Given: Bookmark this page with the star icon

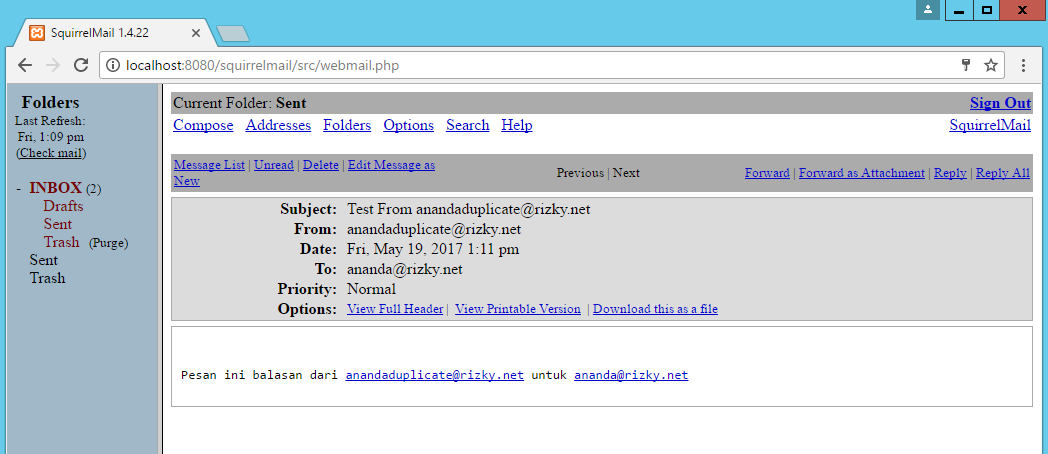Looking at the screenshot, I should [991, 65].
